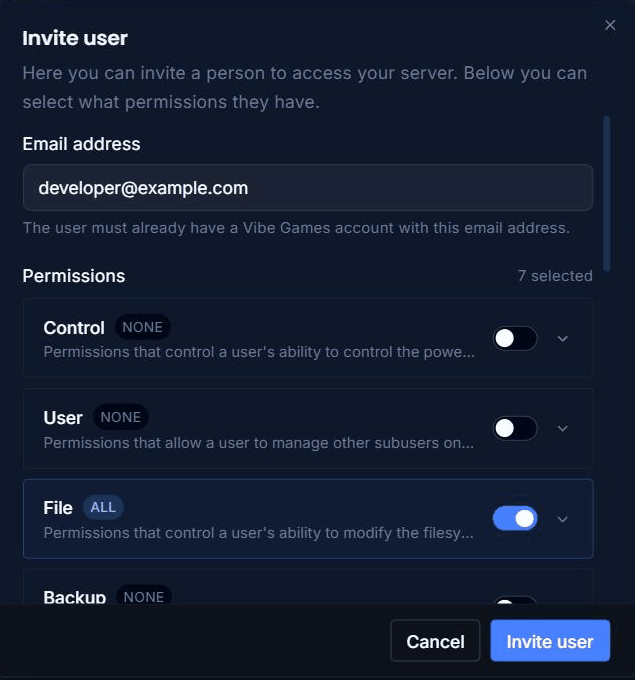Click the NONE badge beside Control
The height and width of the screenshot is (680, 635).
(142, 327)
